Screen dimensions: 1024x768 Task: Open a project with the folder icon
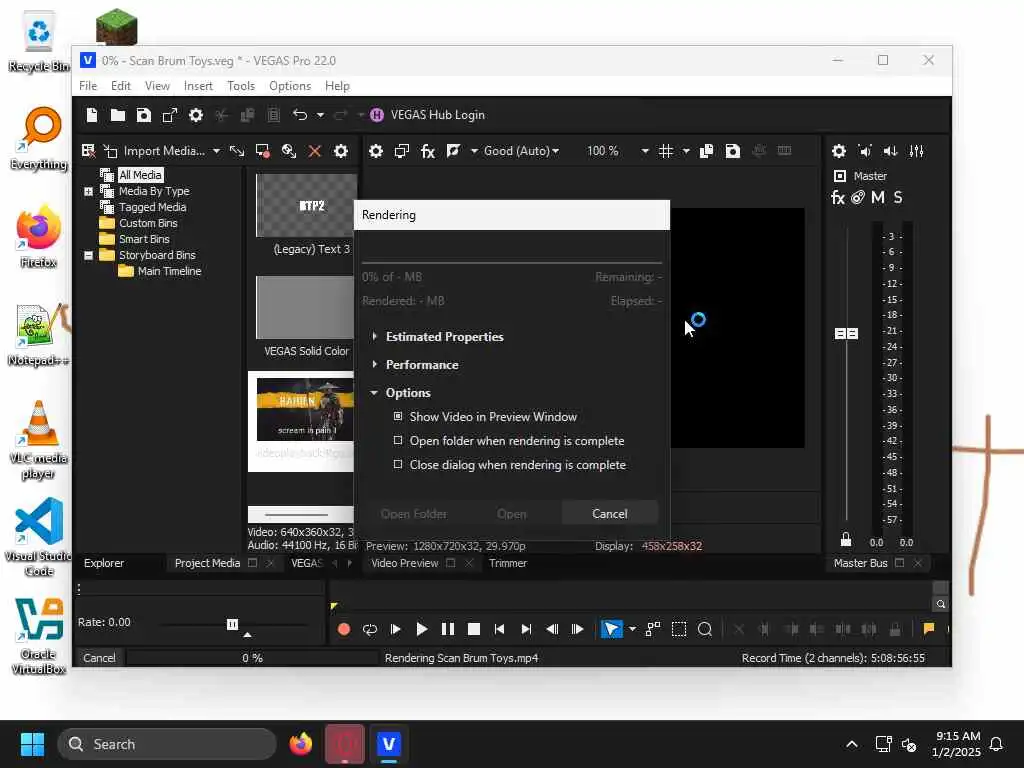click(x=118, y=115)
